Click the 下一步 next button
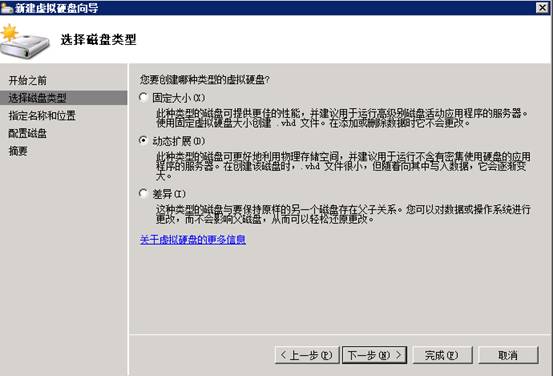This screenshot has width=553, height=376. (374, 355)
